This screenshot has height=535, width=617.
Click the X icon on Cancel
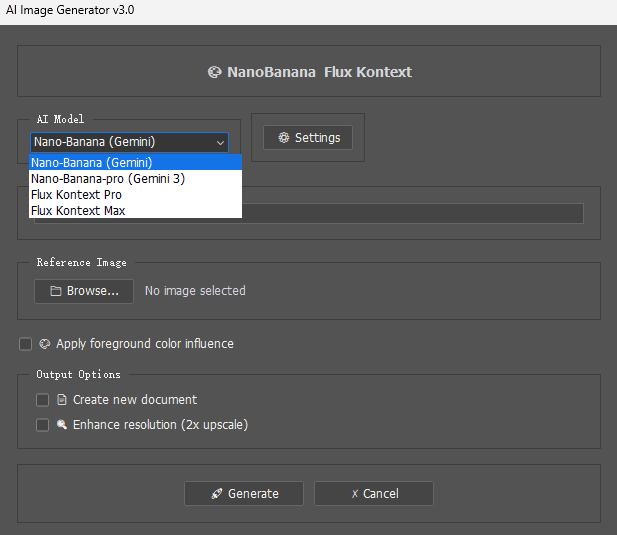click(354, 494)
